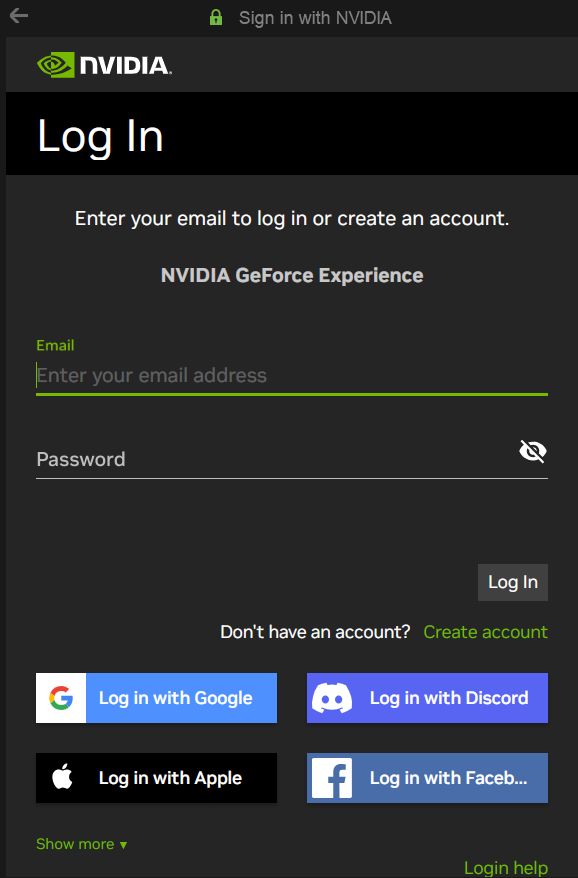Viewport: 578px width, 878px height.
Task: Click the Discord controller logo icon
Action: coord(332,698)
